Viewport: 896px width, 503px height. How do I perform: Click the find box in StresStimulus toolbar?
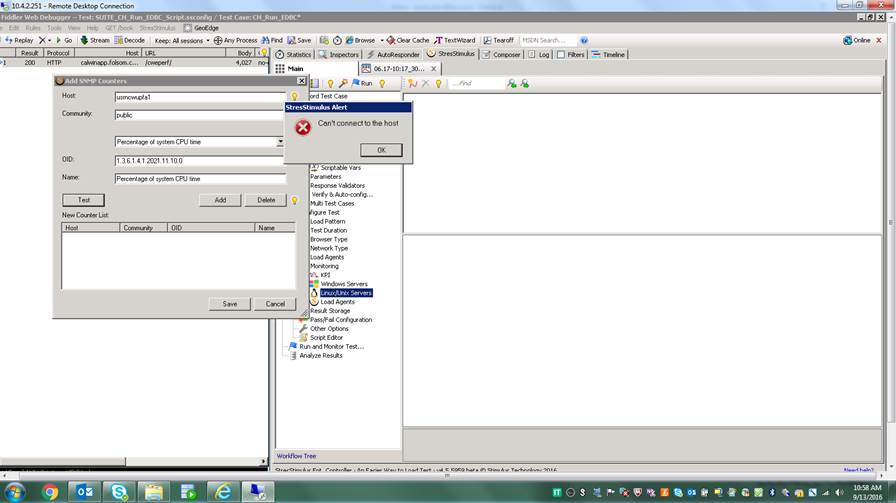click(x=477, y=83)
